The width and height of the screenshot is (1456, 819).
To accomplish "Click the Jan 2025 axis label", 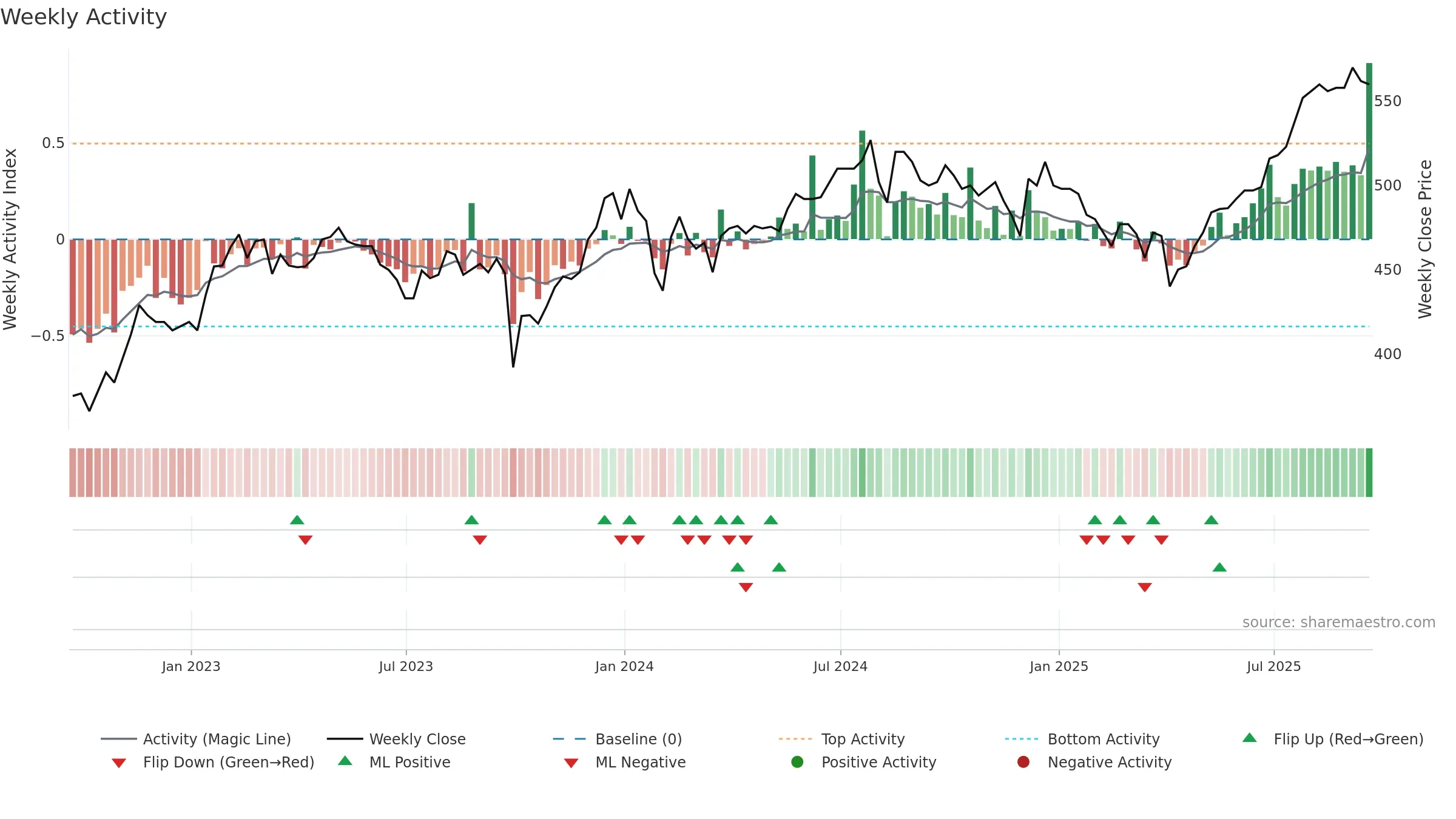I will coord(1059,666).
